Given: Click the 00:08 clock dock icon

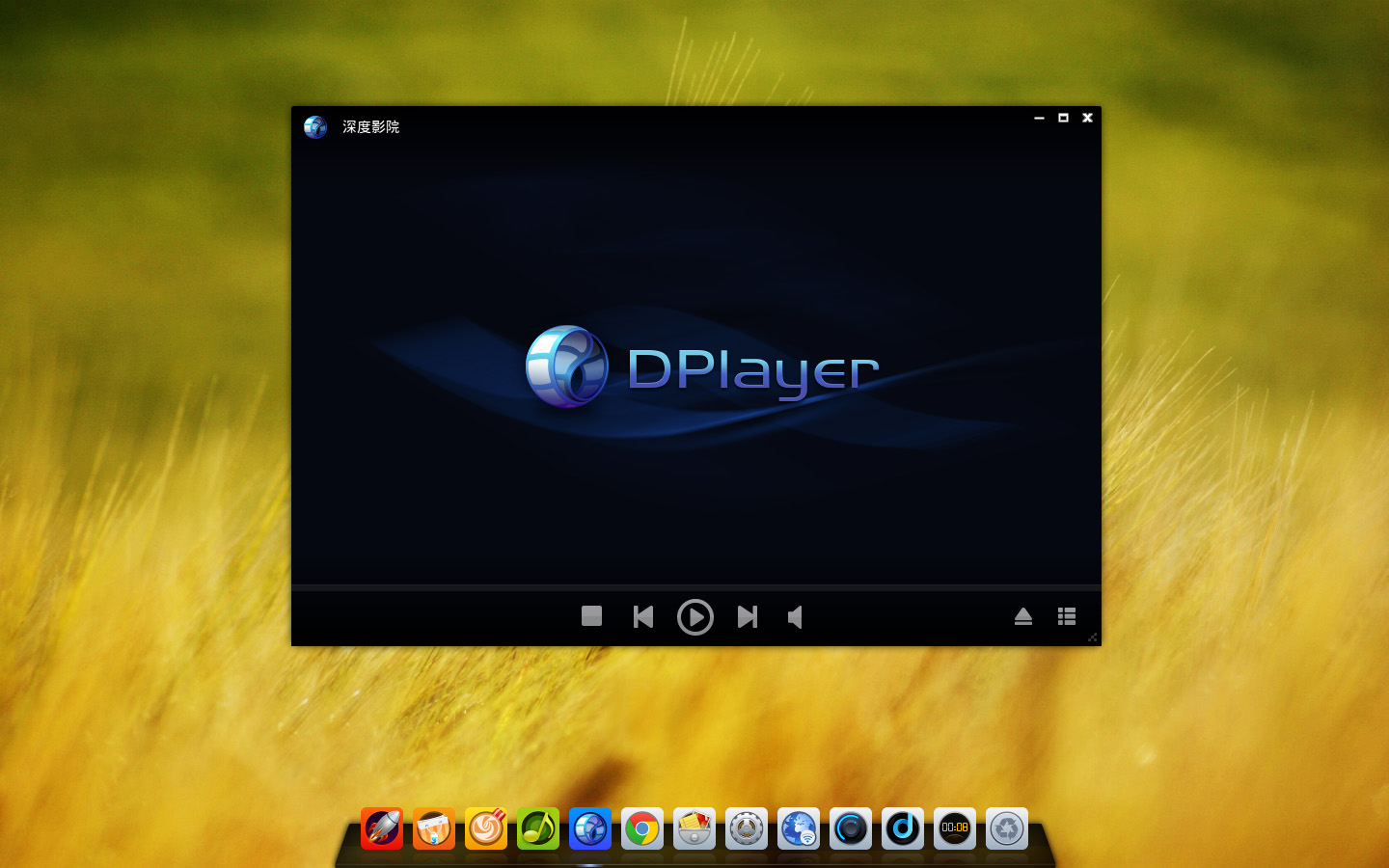Looking at the screenshot, I should point(955,828).
